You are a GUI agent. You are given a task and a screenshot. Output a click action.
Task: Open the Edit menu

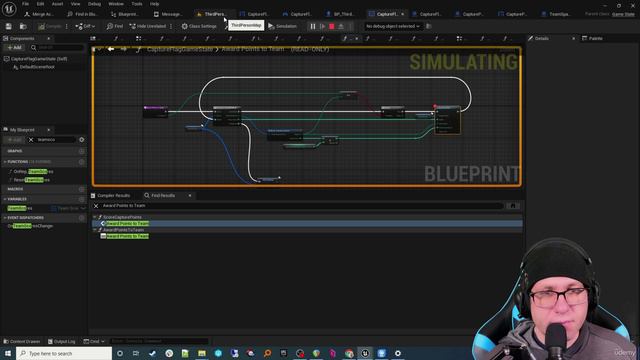tap(40, 4)
